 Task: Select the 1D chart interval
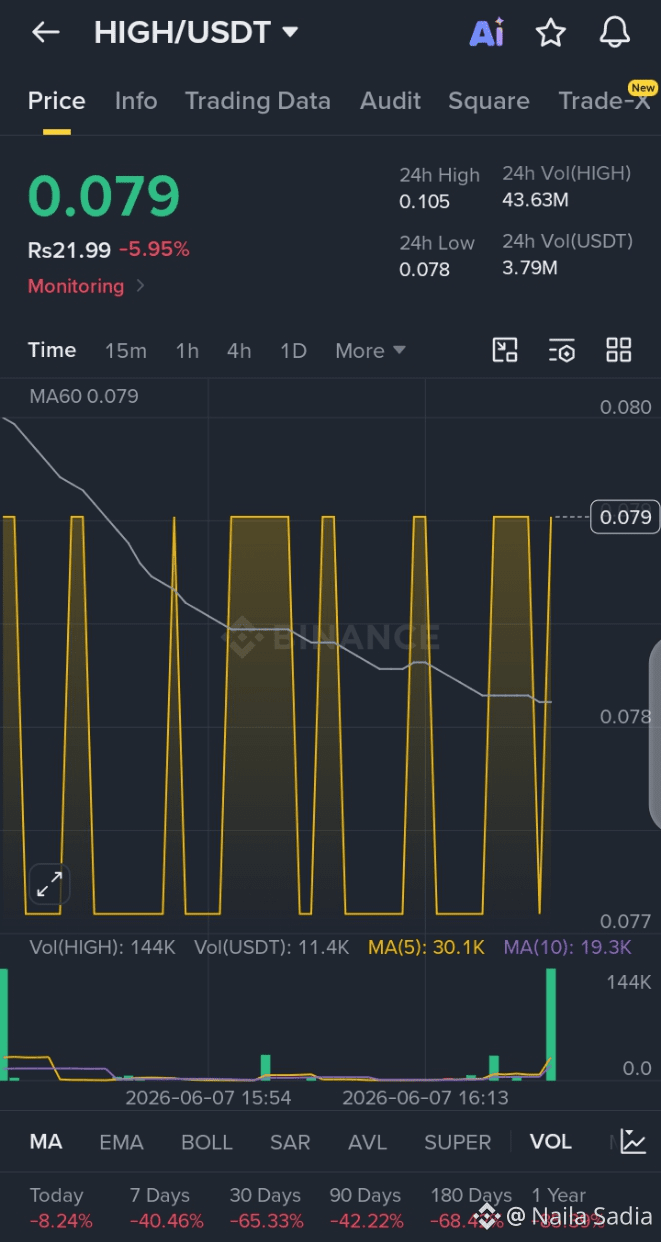tap(293, 351)
